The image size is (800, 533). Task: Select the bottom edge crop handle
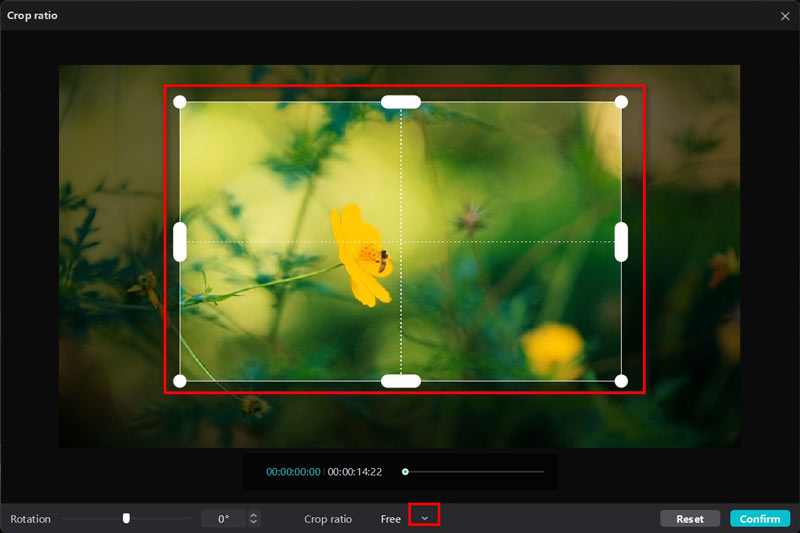(401, 381)
